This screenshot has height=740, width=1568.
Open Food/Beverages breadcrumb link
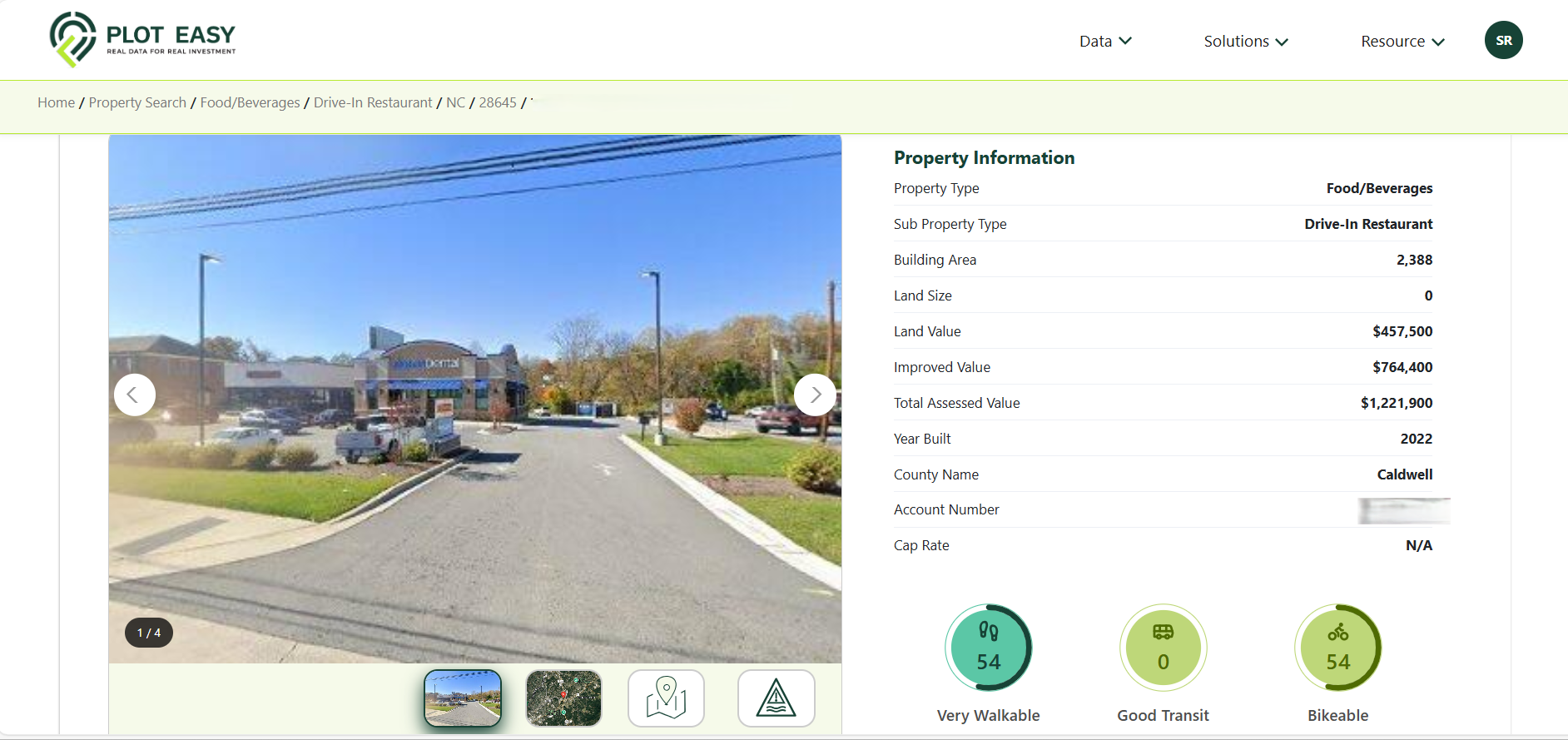pos(250,102)
